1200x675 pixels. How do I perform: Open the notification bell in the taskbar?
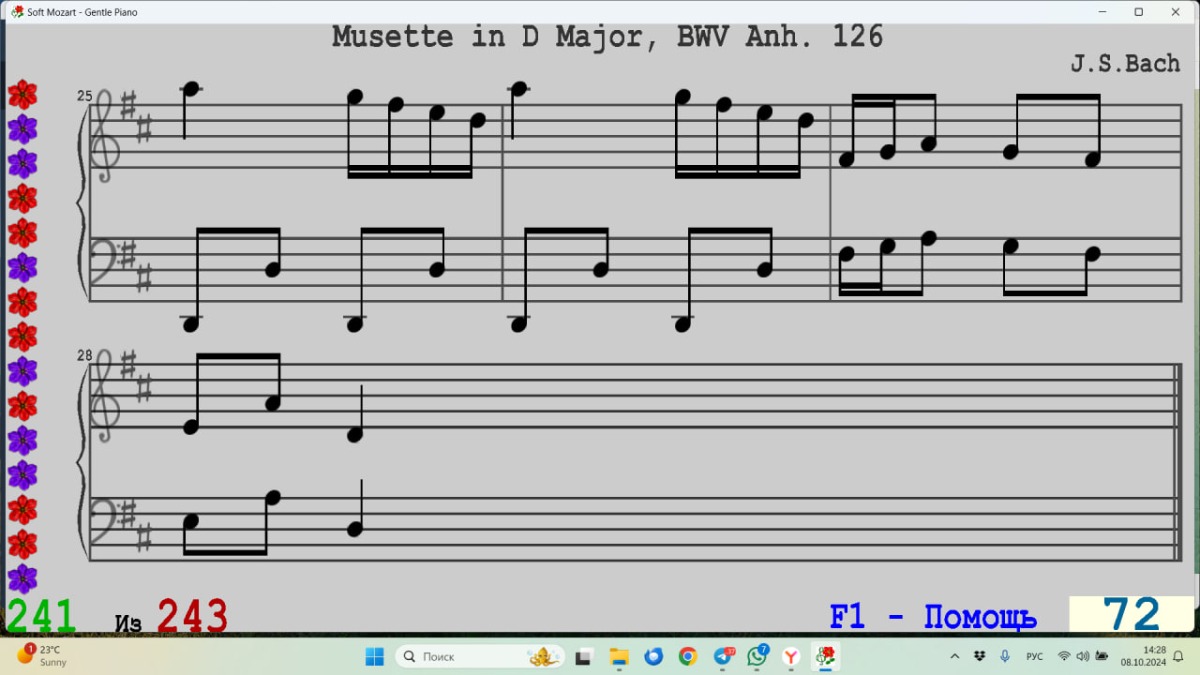1178,656
